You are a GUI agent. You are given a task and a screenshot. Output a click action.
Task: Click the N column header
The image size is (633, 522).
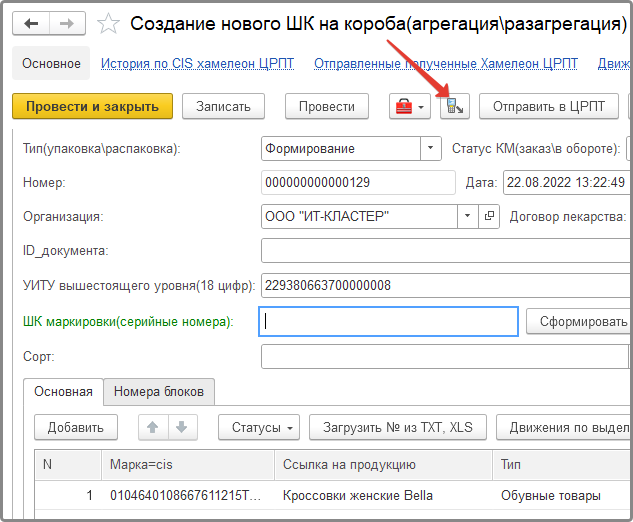tap(68, 465)
